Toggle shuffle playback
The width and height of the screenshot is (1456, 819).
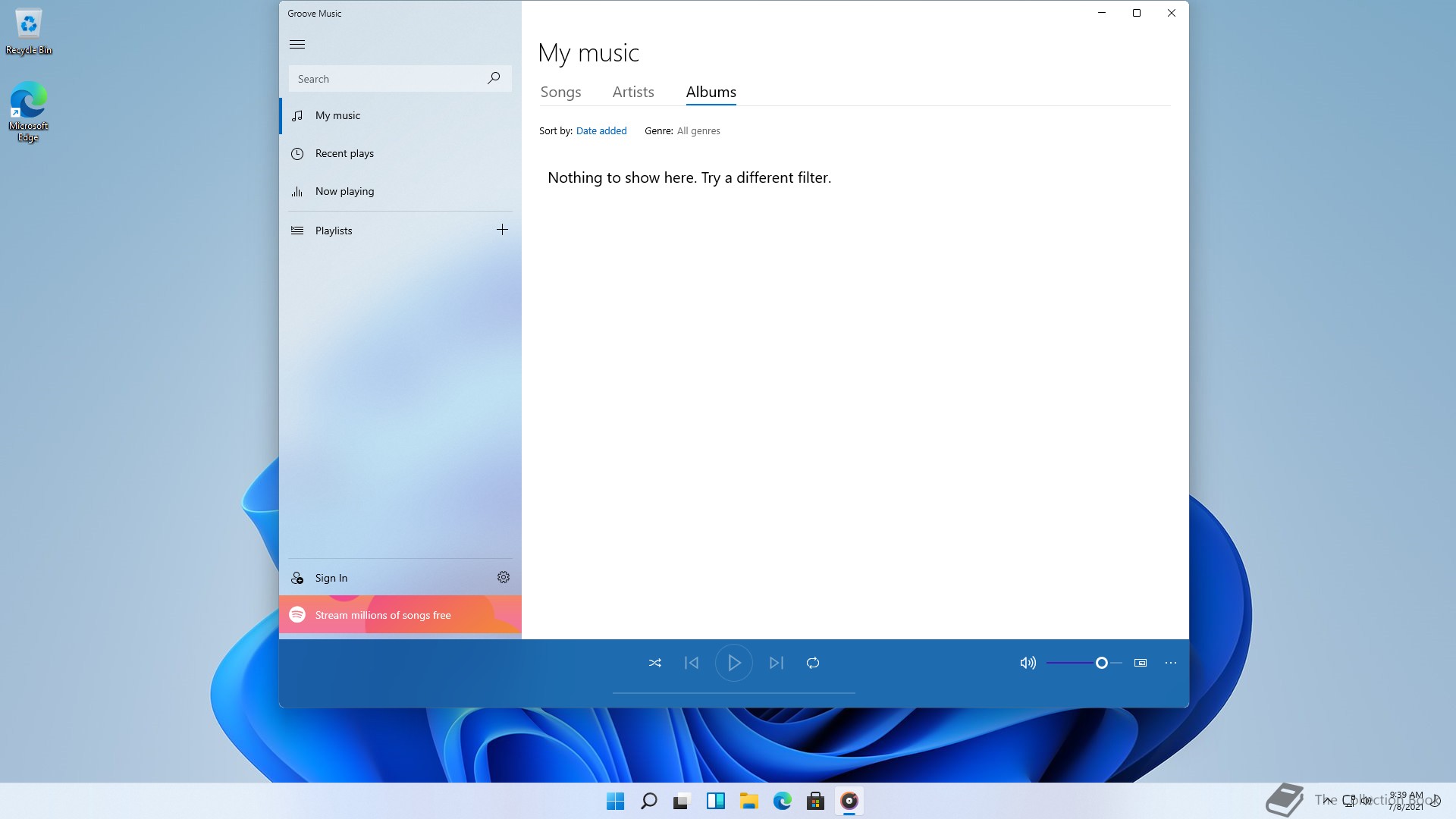(655, 663)
